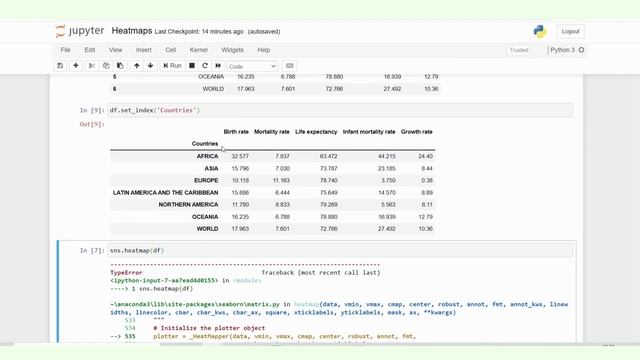The width and height of the screenshot is (640, 360).
Task: Restart the kernel icon
Action: [205, 66]
